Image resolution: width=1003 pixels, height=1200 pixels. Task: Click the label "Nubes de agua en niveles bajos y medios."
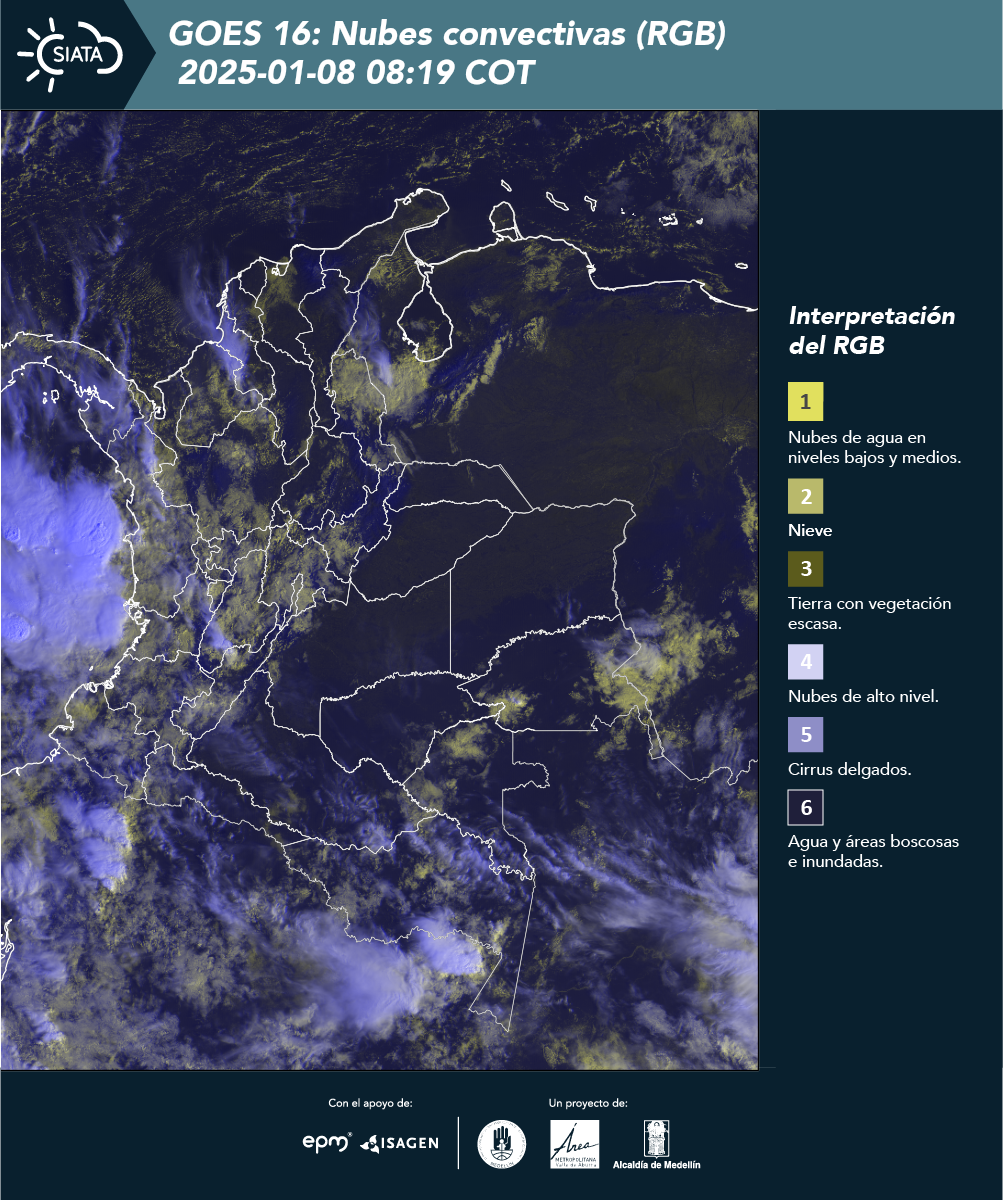point(875,448)
